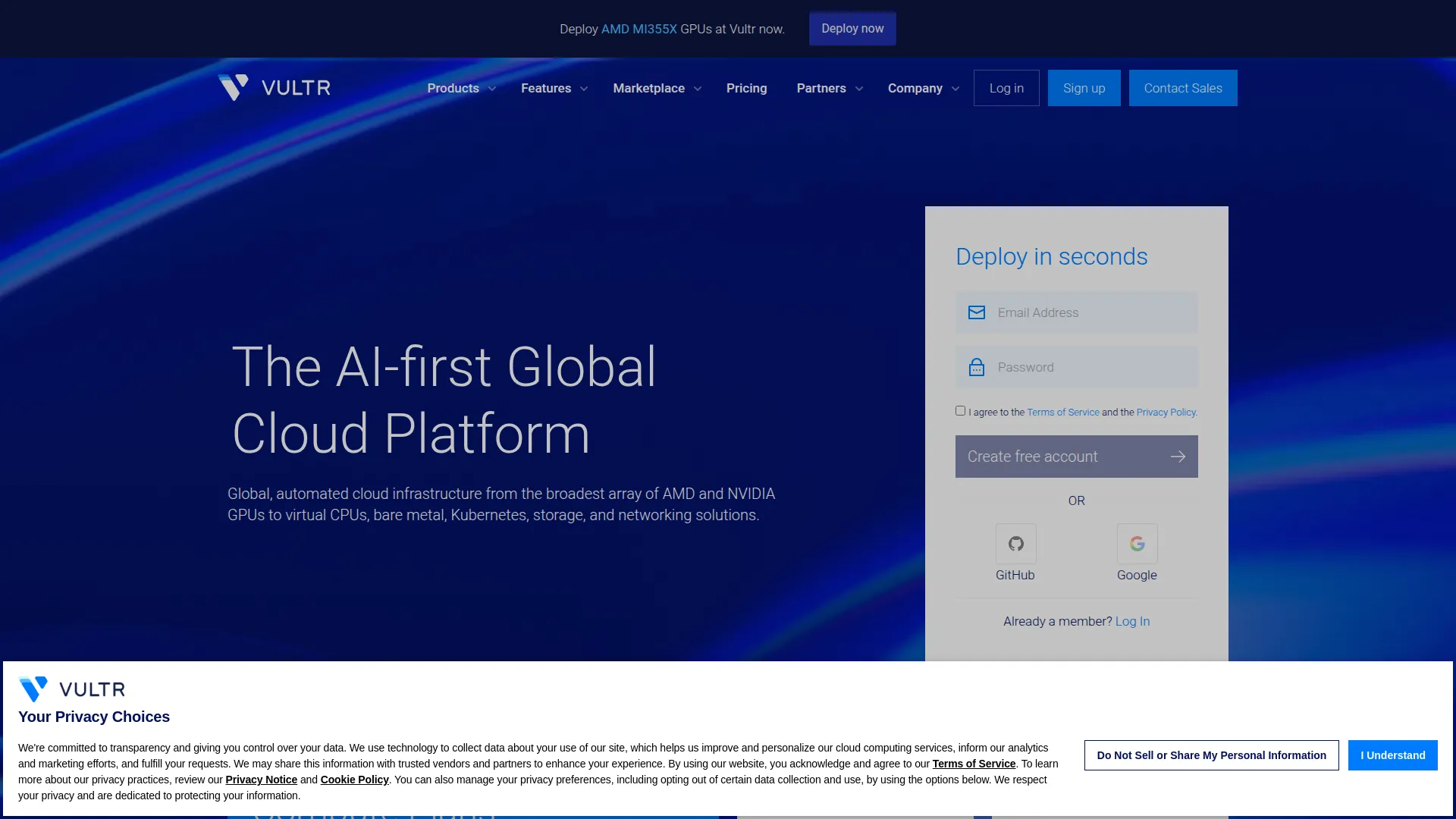Open the Partners menu item

[x=821, y=88]
